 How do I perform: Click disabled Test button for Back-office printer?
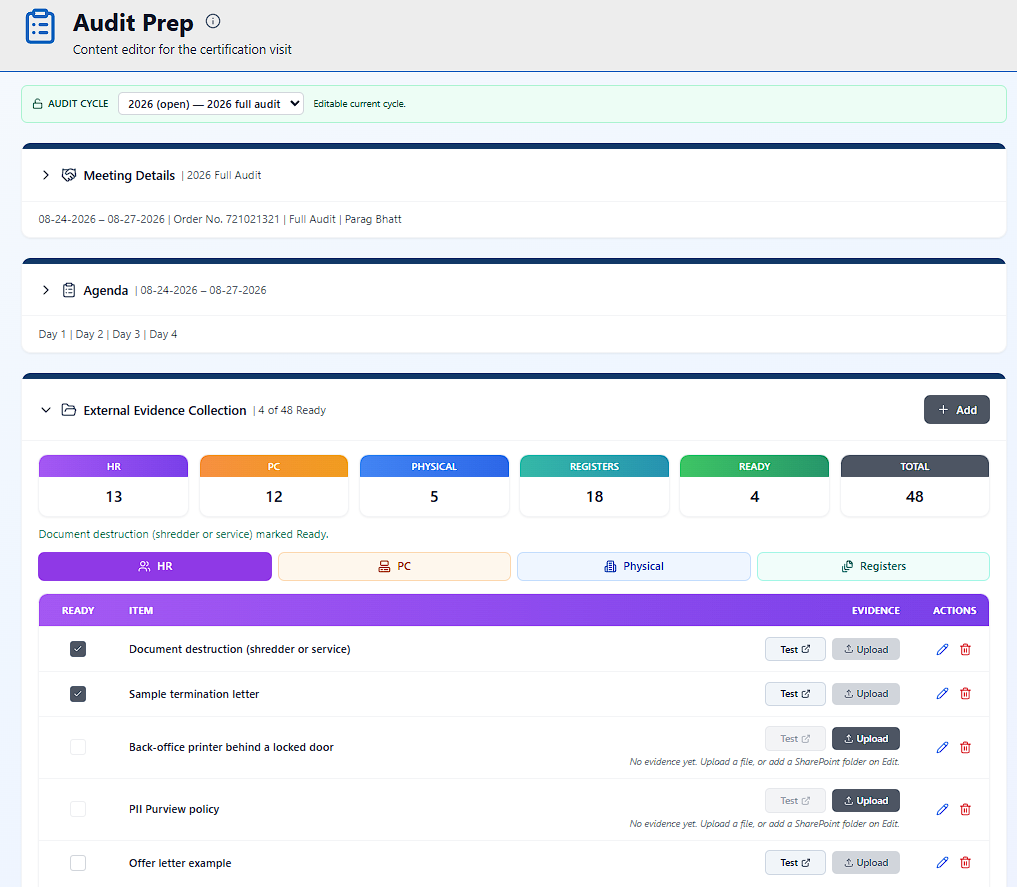pyautogui.click(x=795, y=739)
